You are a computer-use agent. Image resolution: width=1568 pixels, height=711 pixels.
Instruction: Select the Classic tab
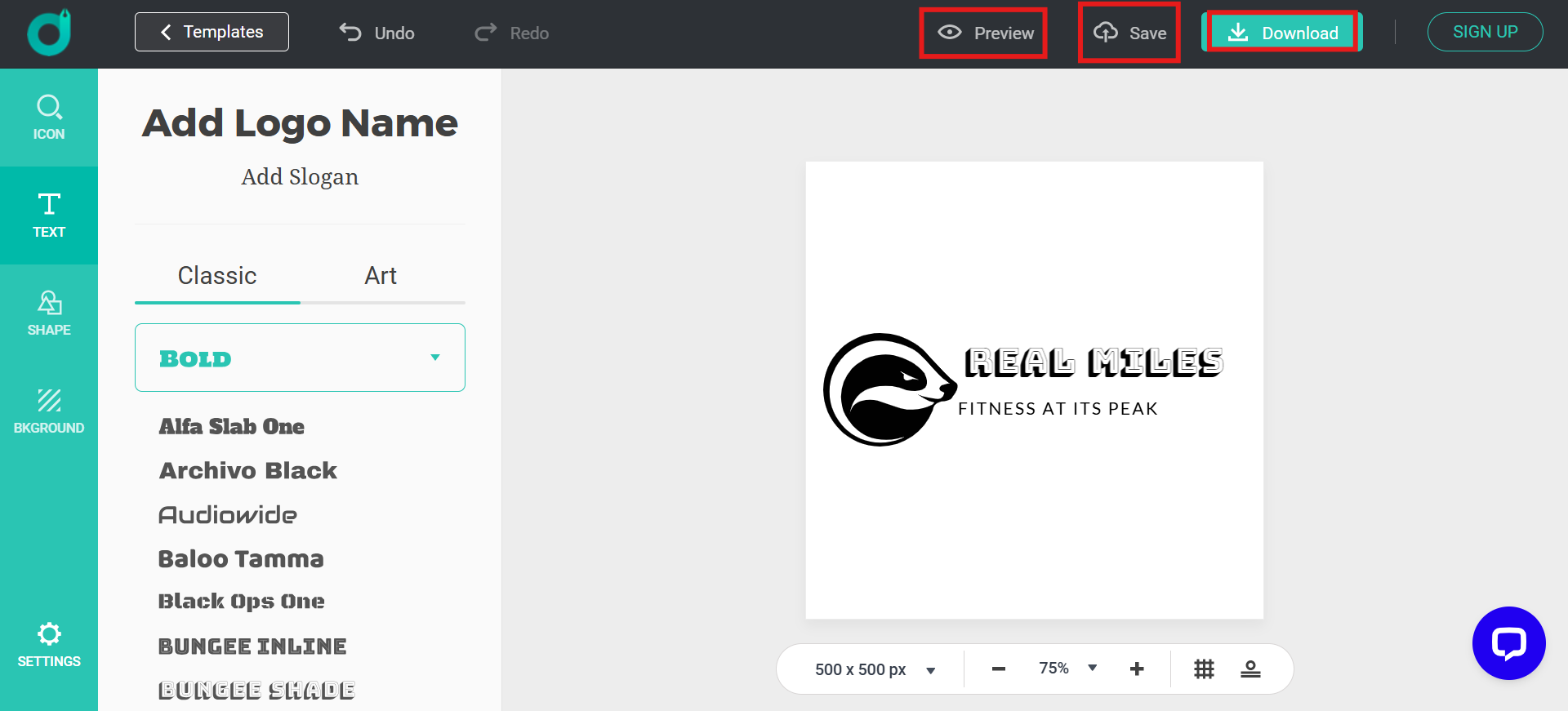pyautogui.click(x=217, y=276)
